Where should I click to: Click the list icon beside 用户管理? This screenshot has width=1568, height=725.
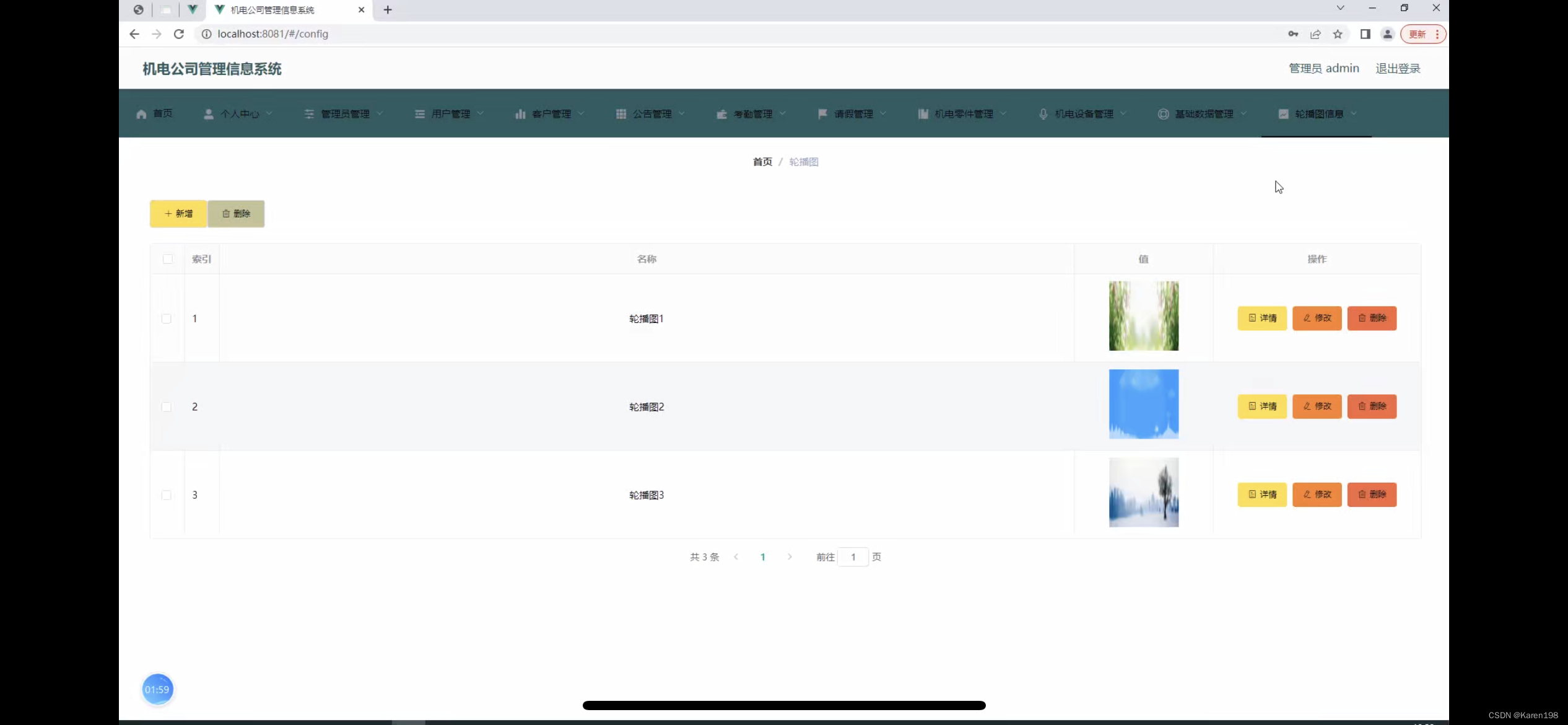click(x=420, y=114)
